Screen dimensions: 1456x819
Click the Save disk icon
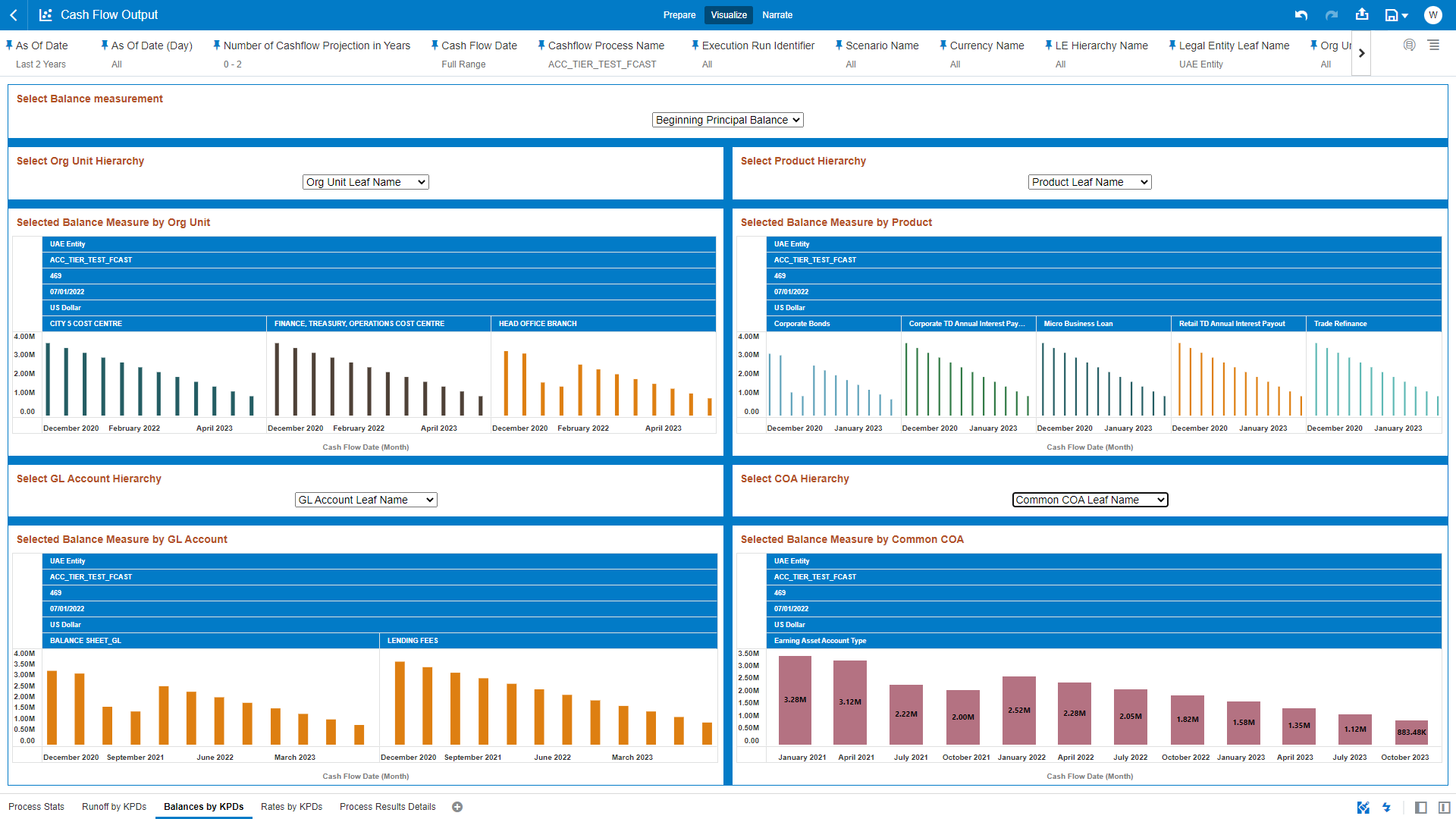pos(1392,15)
